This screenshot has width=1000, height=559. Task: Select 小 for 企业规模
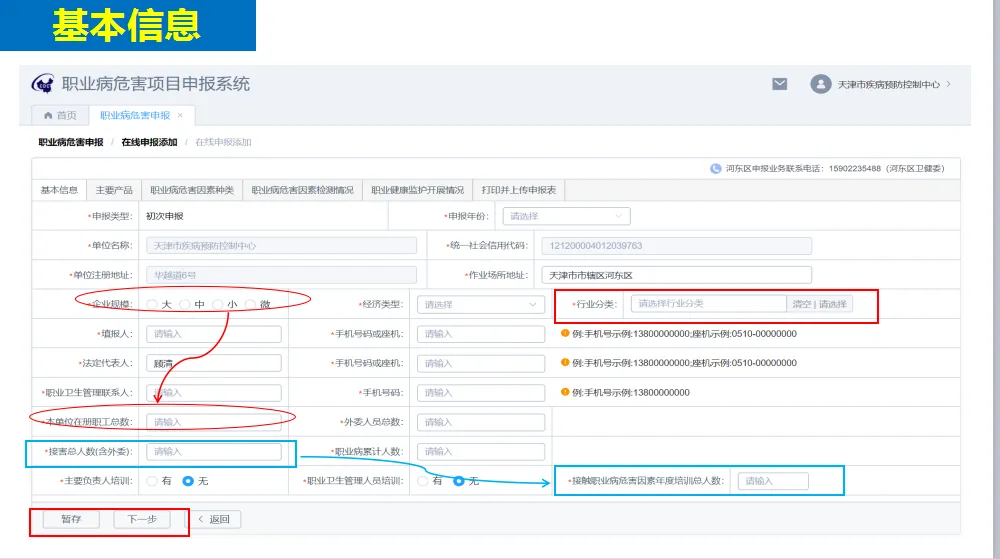217,305
